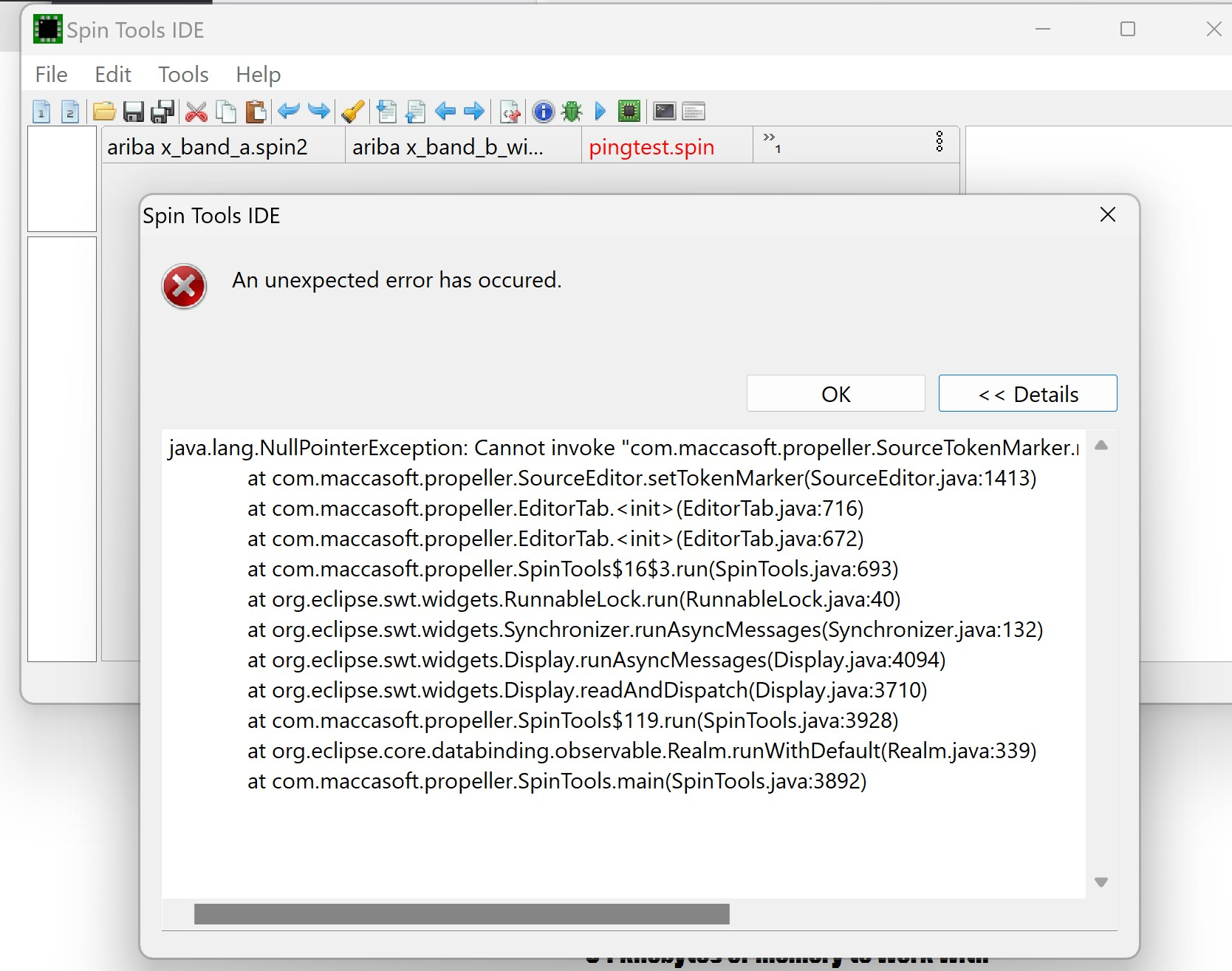The width and height of the screenshot is (1232, 971).
Task: Redo action with right curved arrow
Action: (x=318, y=112)
